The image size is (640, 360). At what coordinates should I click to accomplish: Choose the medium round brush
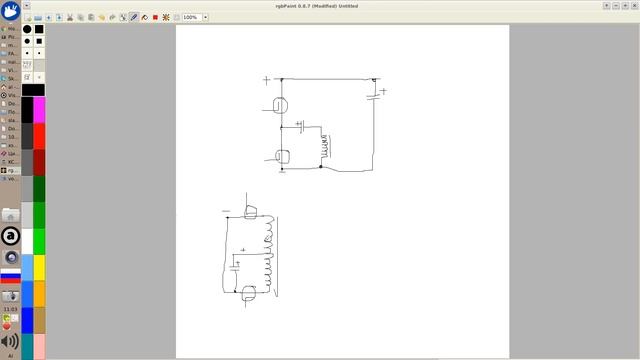point(27,41)
